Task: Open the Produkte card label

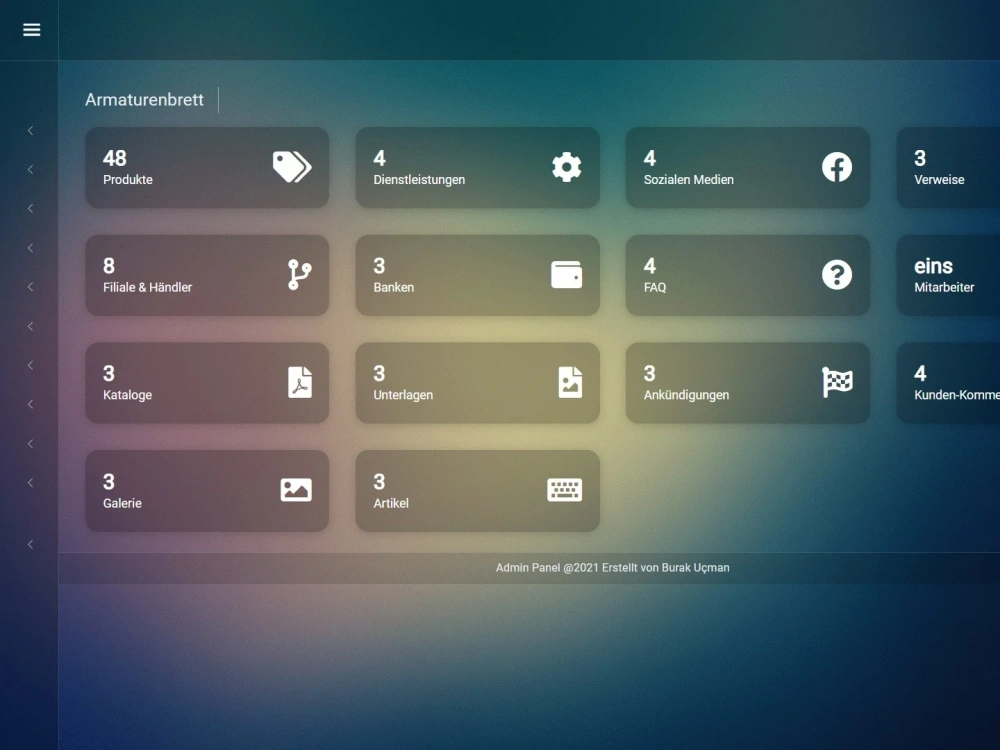Action: (128, 180)
